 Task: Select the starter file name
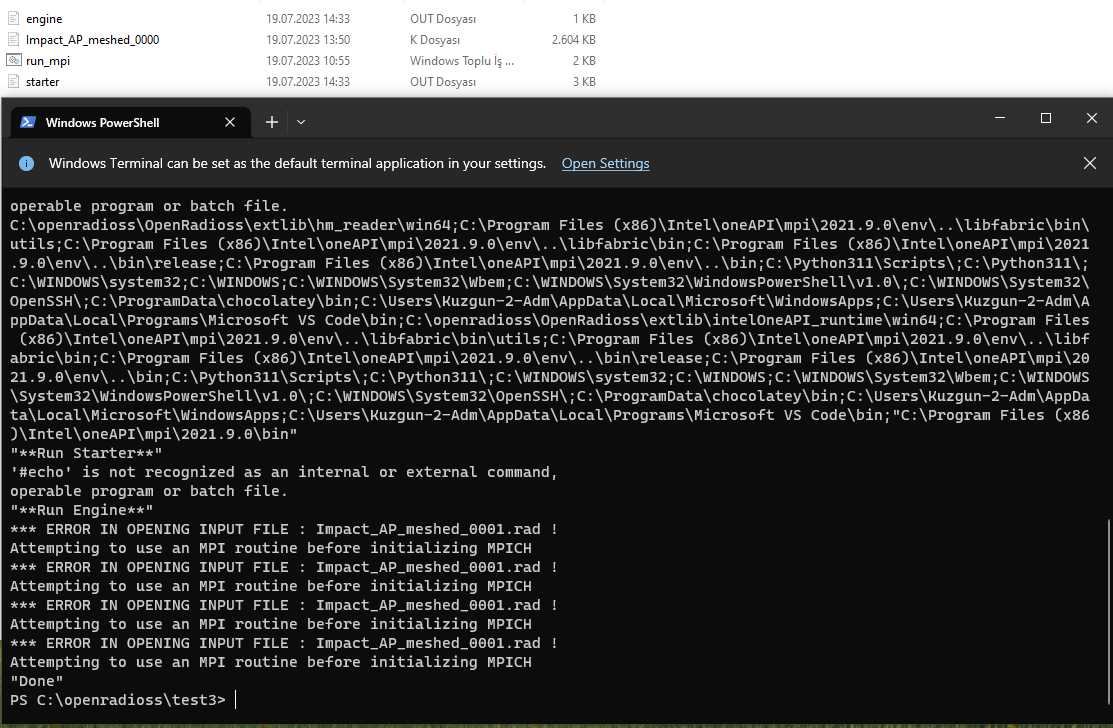point(45,81)
